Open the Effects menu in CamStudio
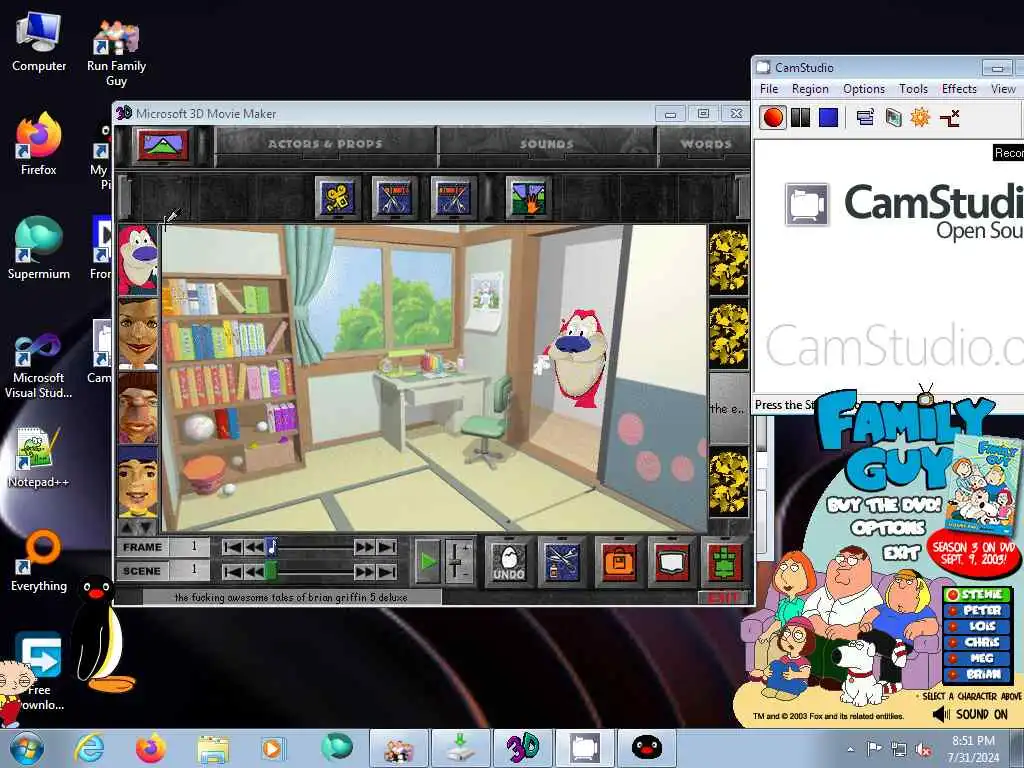Image resolution: width=1024 pixels, height=768 pixels. pyautogui.click(x=959, y=89)
